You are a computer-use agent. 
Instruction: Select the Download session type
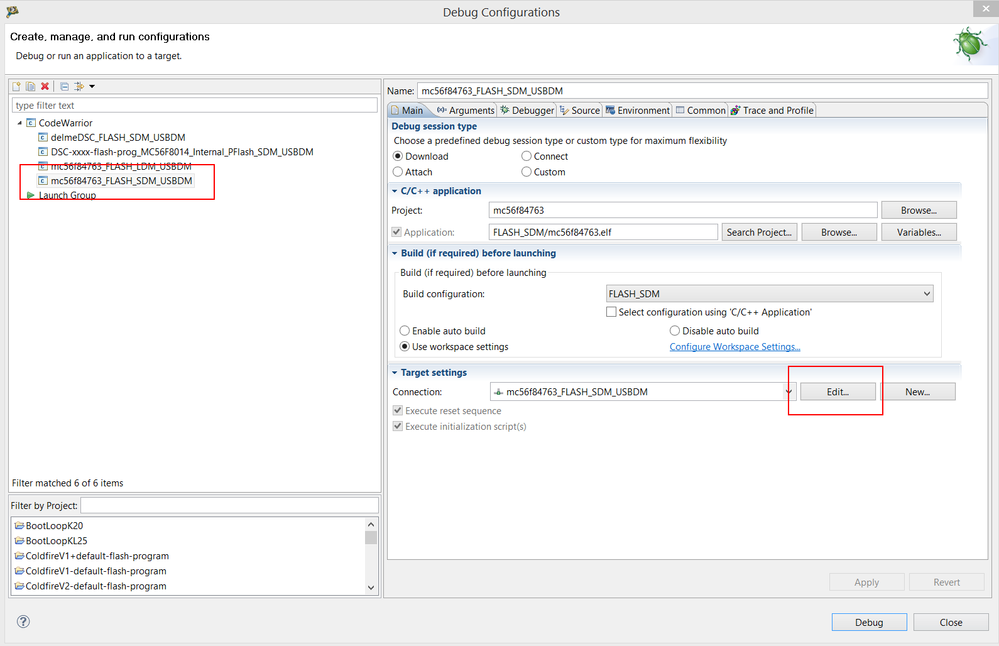[398, 156]
